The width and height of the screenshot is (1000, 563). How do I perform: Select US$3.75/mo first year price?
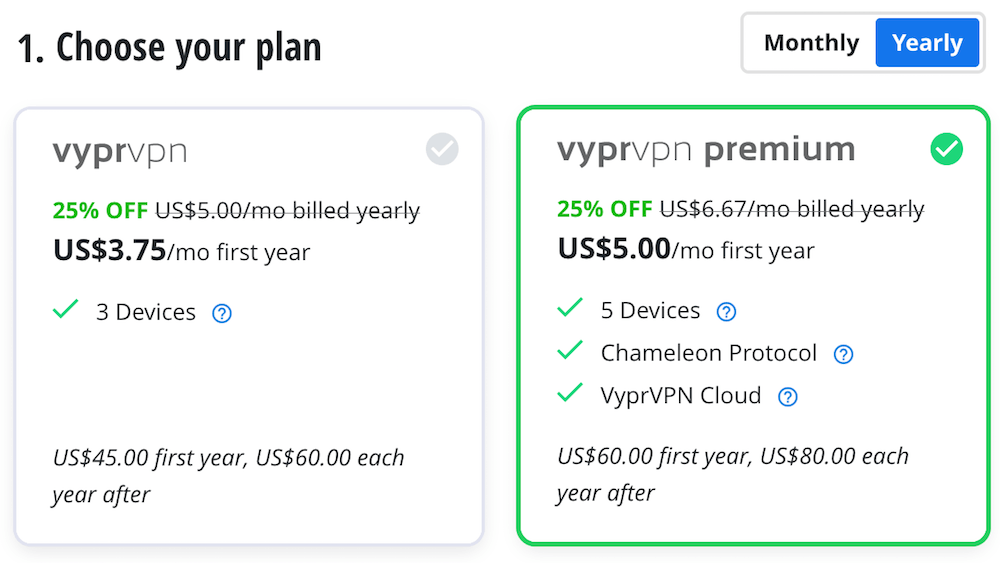click(x=182, y=251)
